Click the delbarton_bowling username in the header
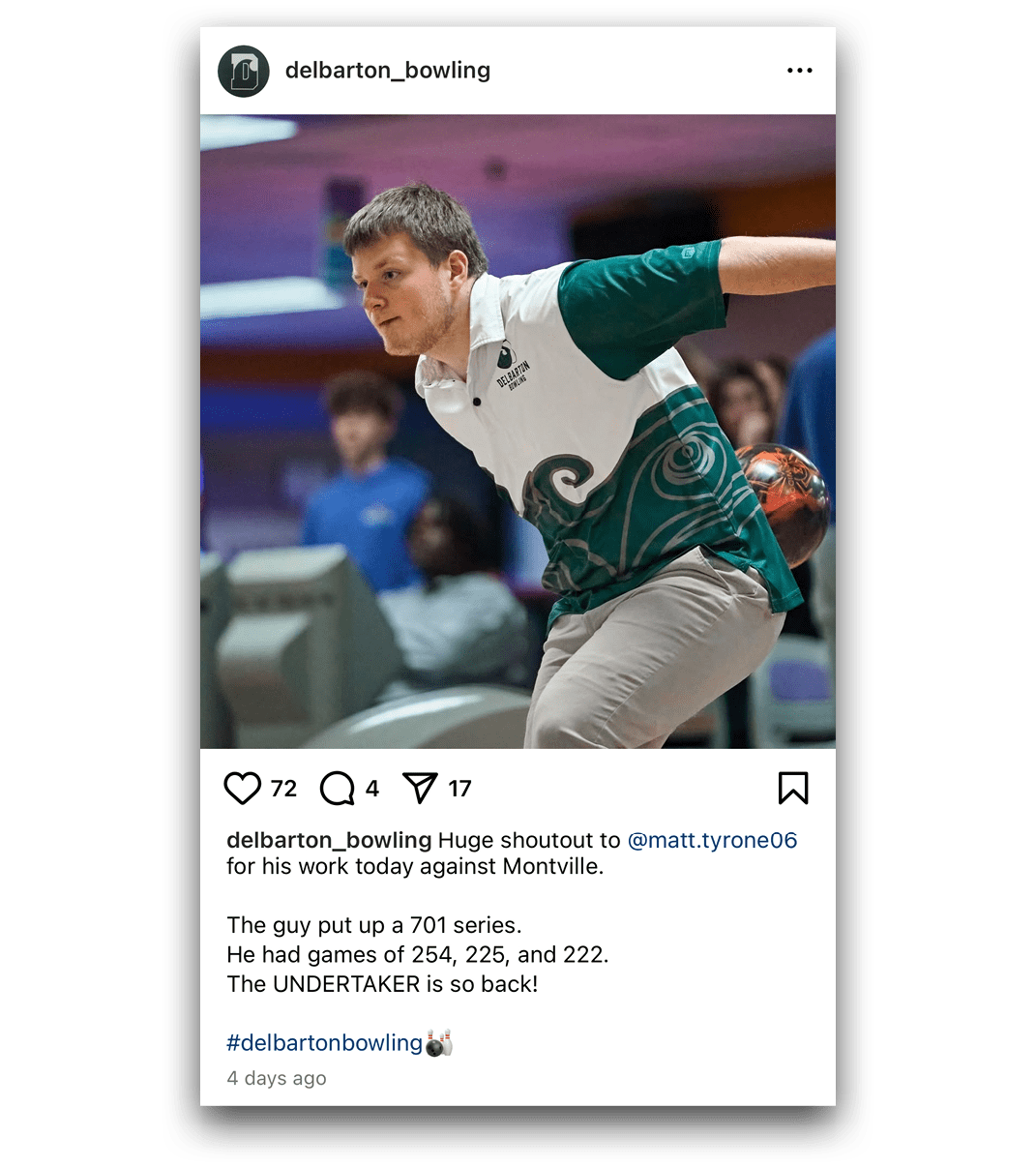 coord(388,71)
